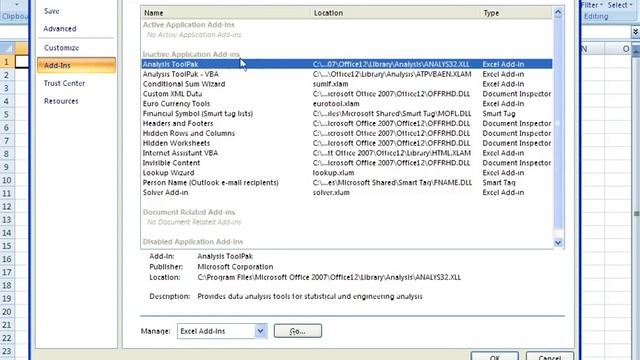640x360 pixels.
Task: Click the OK button
Action: (494, 356)
